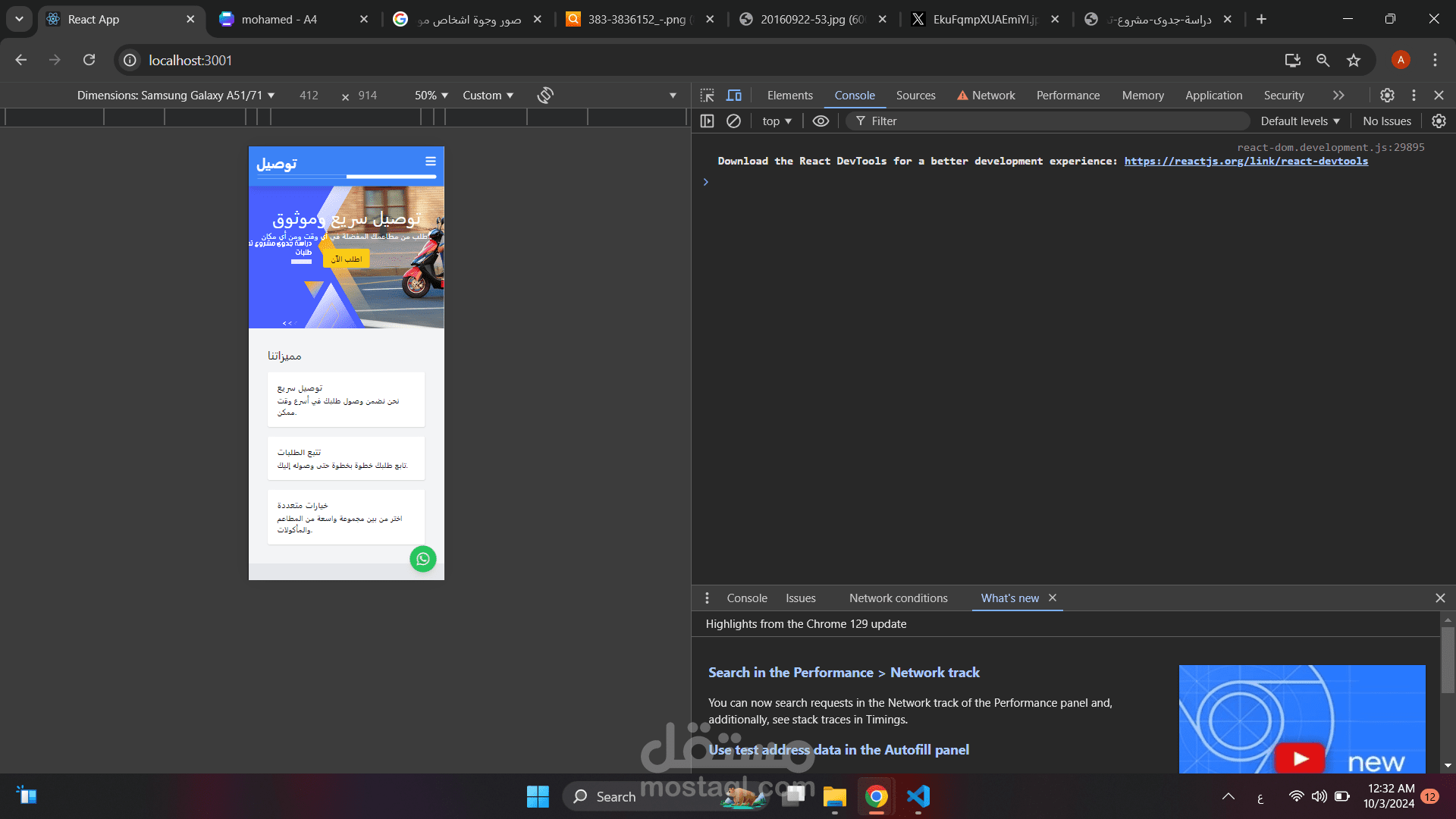Open DevTools settings gear
1456x819 pixels.
click(1387, 96)
